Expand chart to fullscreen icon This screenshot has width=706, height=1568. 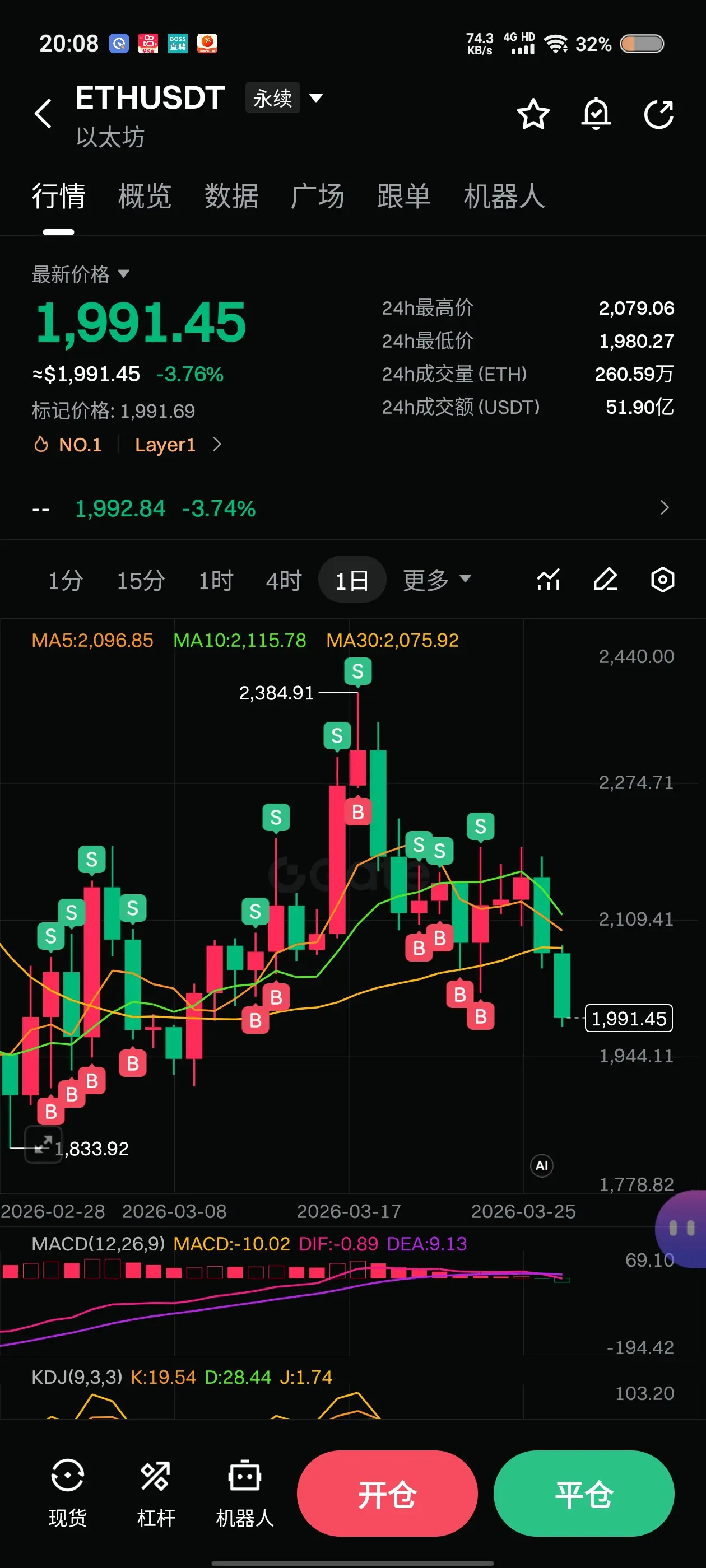click(x=43, y=1144)
